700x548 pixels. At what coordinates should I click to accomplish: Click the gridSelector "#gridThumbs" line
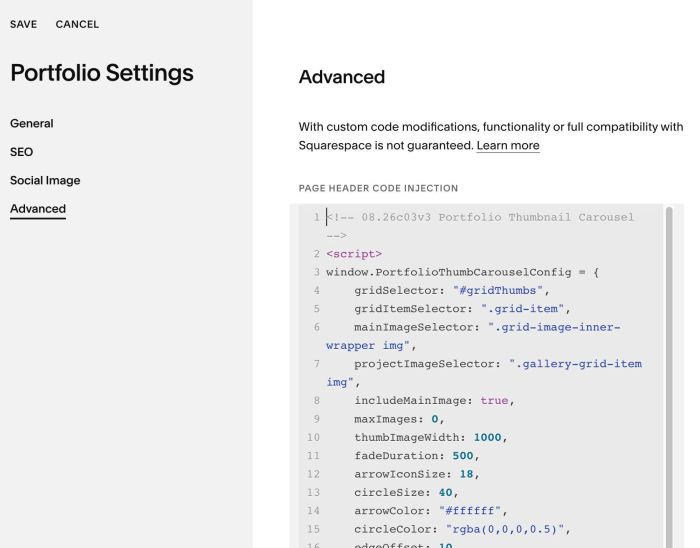tap(451, 291)
